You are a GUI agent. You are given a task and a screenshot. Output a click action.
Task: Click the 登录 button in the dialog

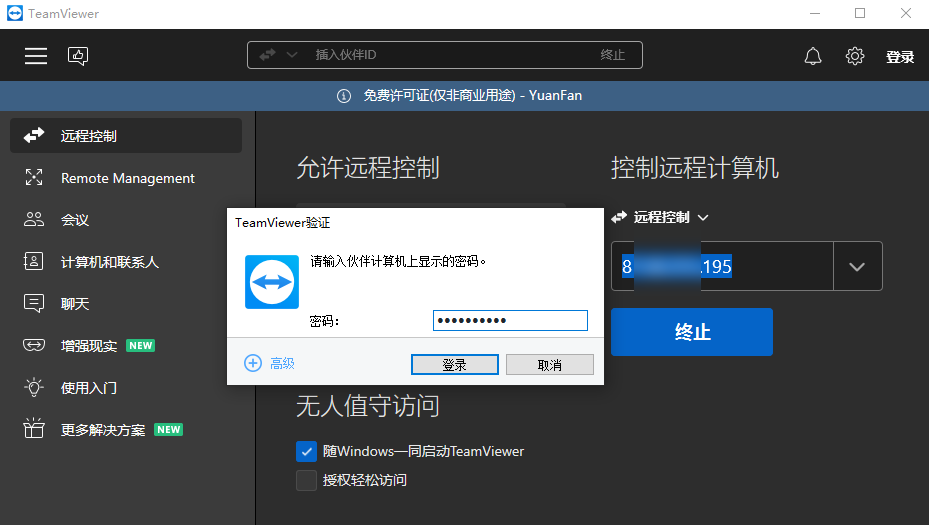coord(454,365)
